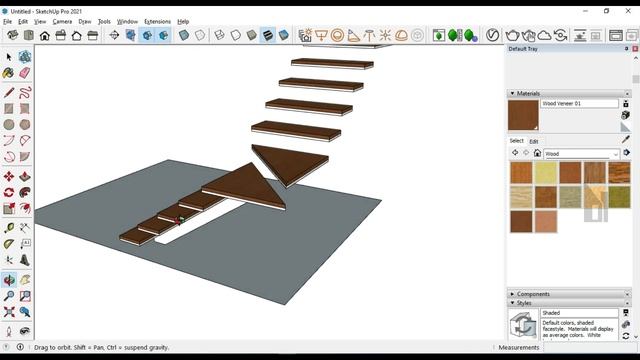The height and width of the screenshot is (360, 640).
Task: Activate the Push/Pull tool
Action: point(25,176)
